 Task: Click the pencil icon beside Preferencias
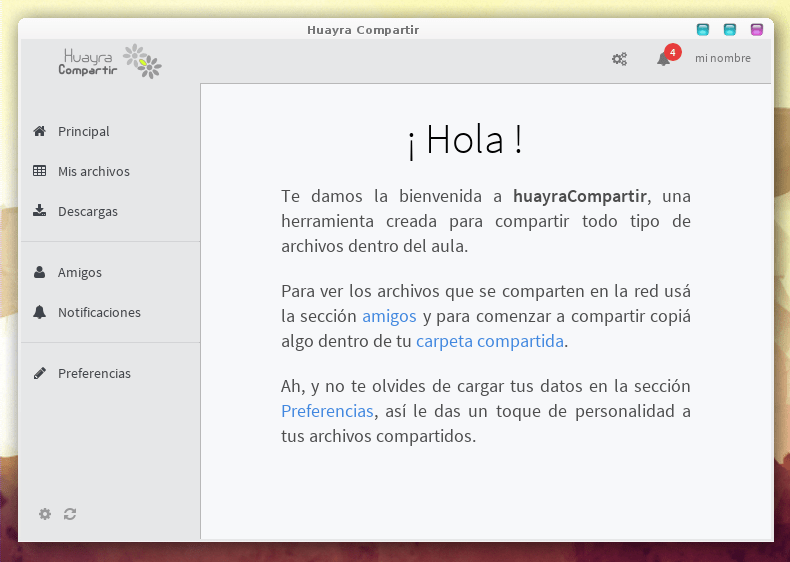click(x=39, y=373)
